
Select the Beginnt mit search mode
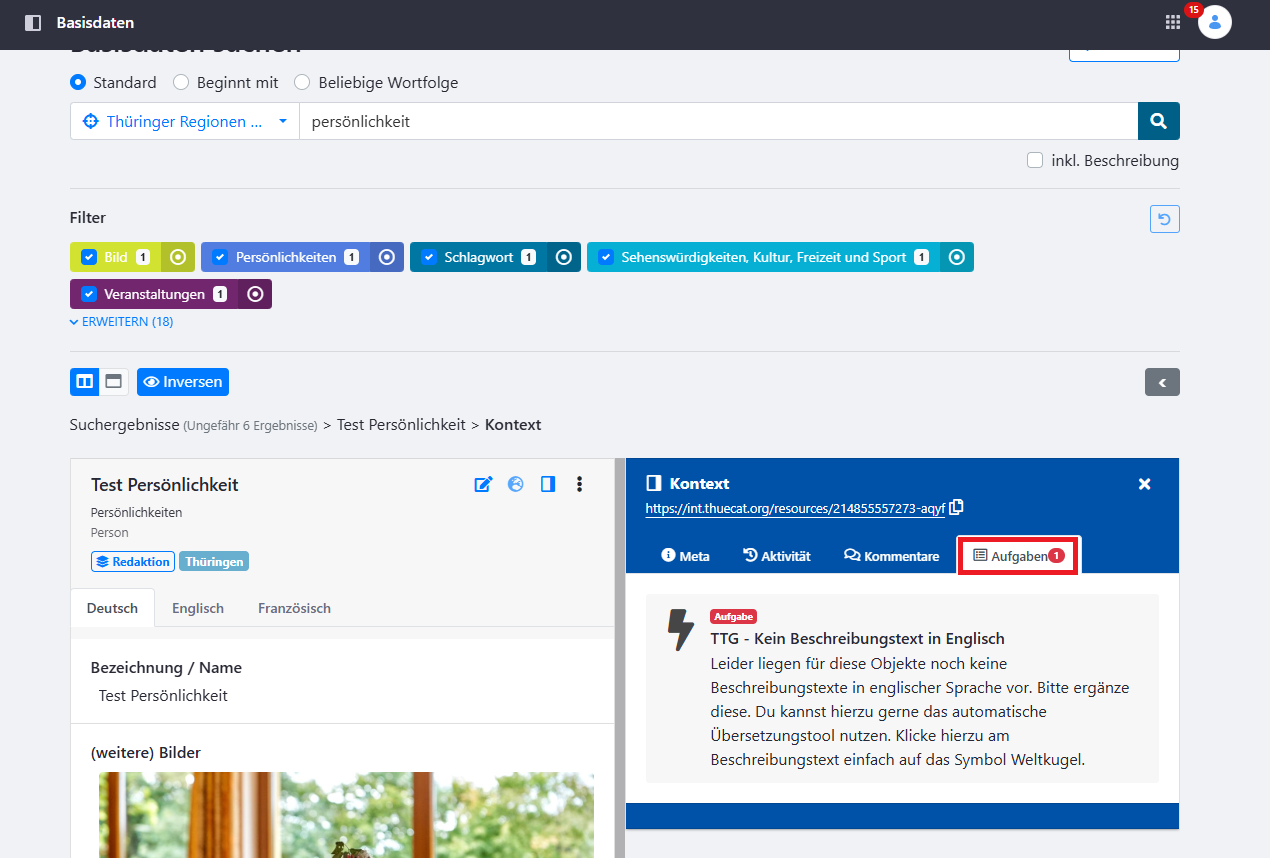click(x=181, y=82)
